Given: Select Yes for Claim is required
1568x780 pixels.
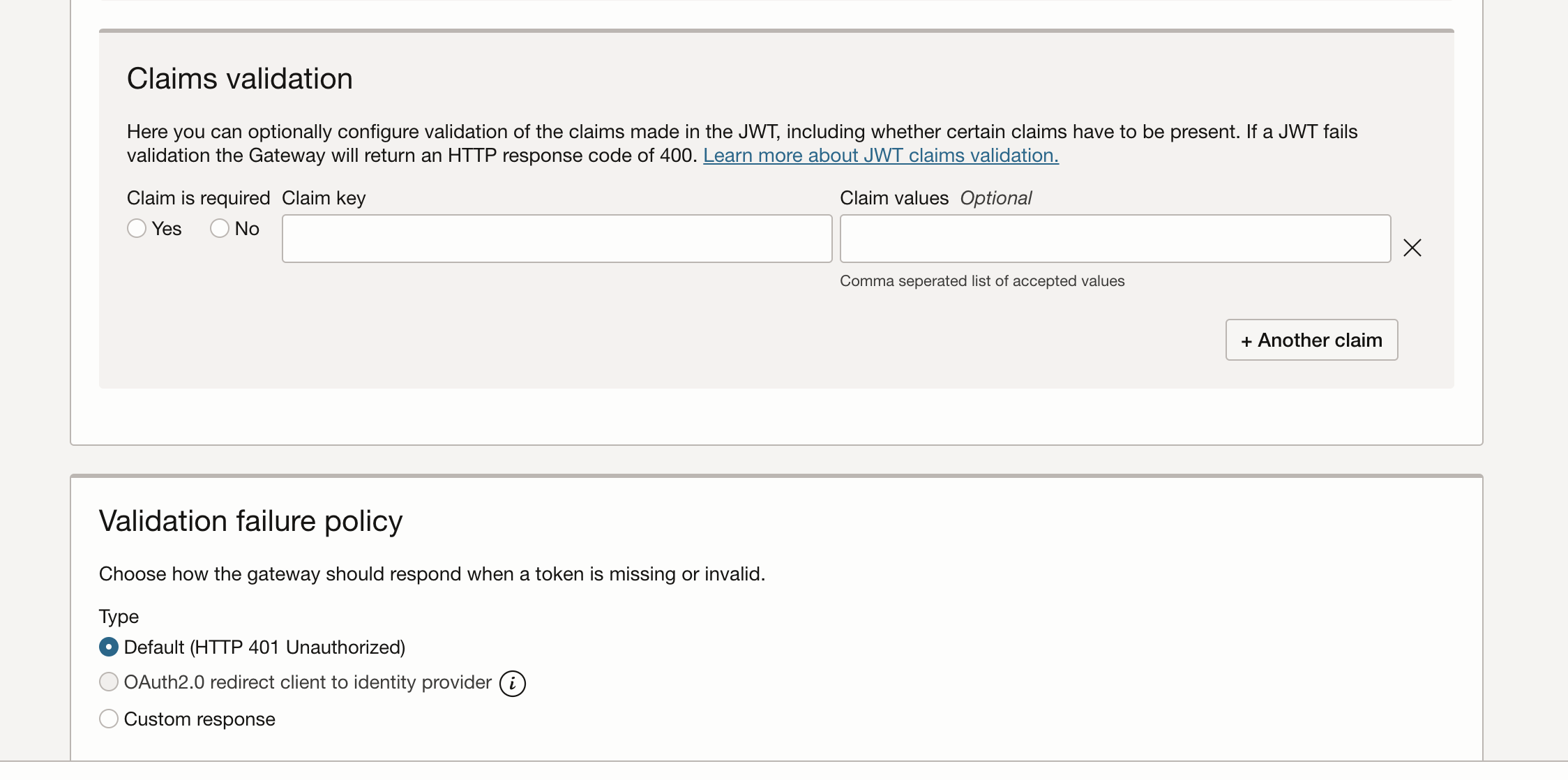Looking at the screenshot, I should click(137, 229).
